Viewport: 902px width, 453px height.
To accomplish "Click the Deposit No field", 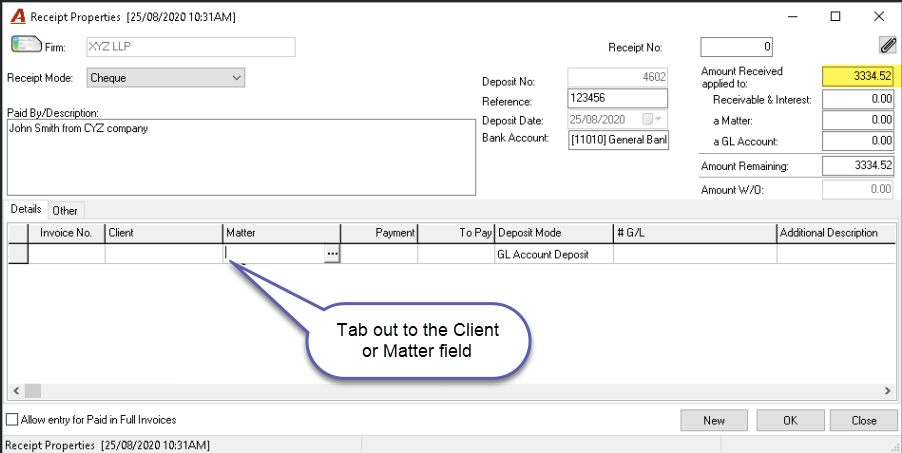I will pyautogui.click(x=618, y=77).
